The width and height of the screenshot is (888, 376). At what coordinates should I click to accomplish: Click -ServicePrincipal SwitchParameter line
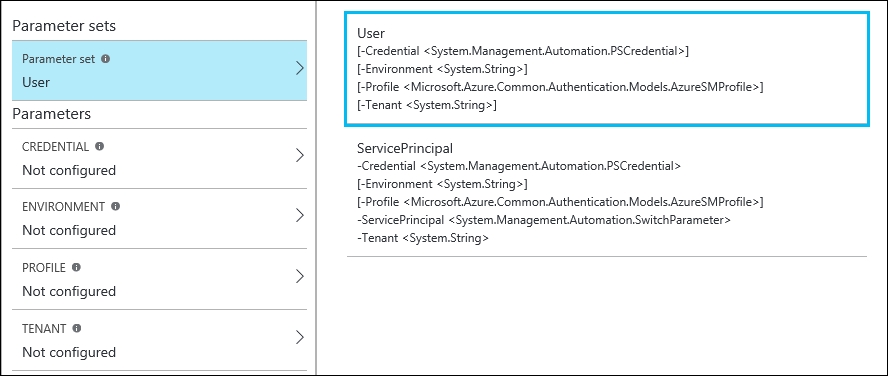click(x=544, y=220)
